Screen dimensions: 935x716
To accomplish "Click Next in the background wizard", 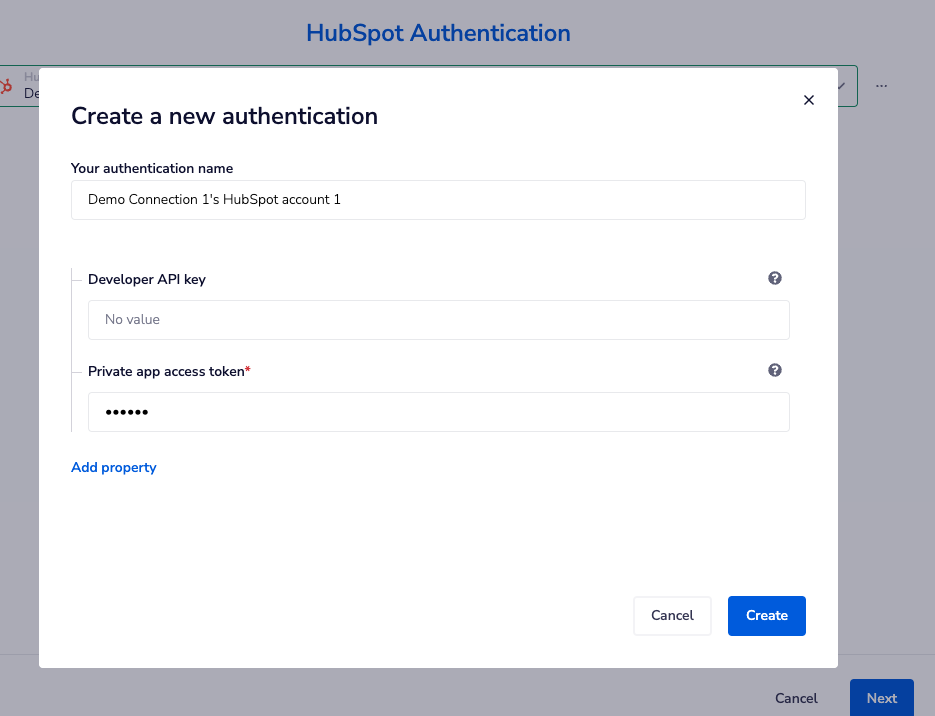I will pos(881,698).
